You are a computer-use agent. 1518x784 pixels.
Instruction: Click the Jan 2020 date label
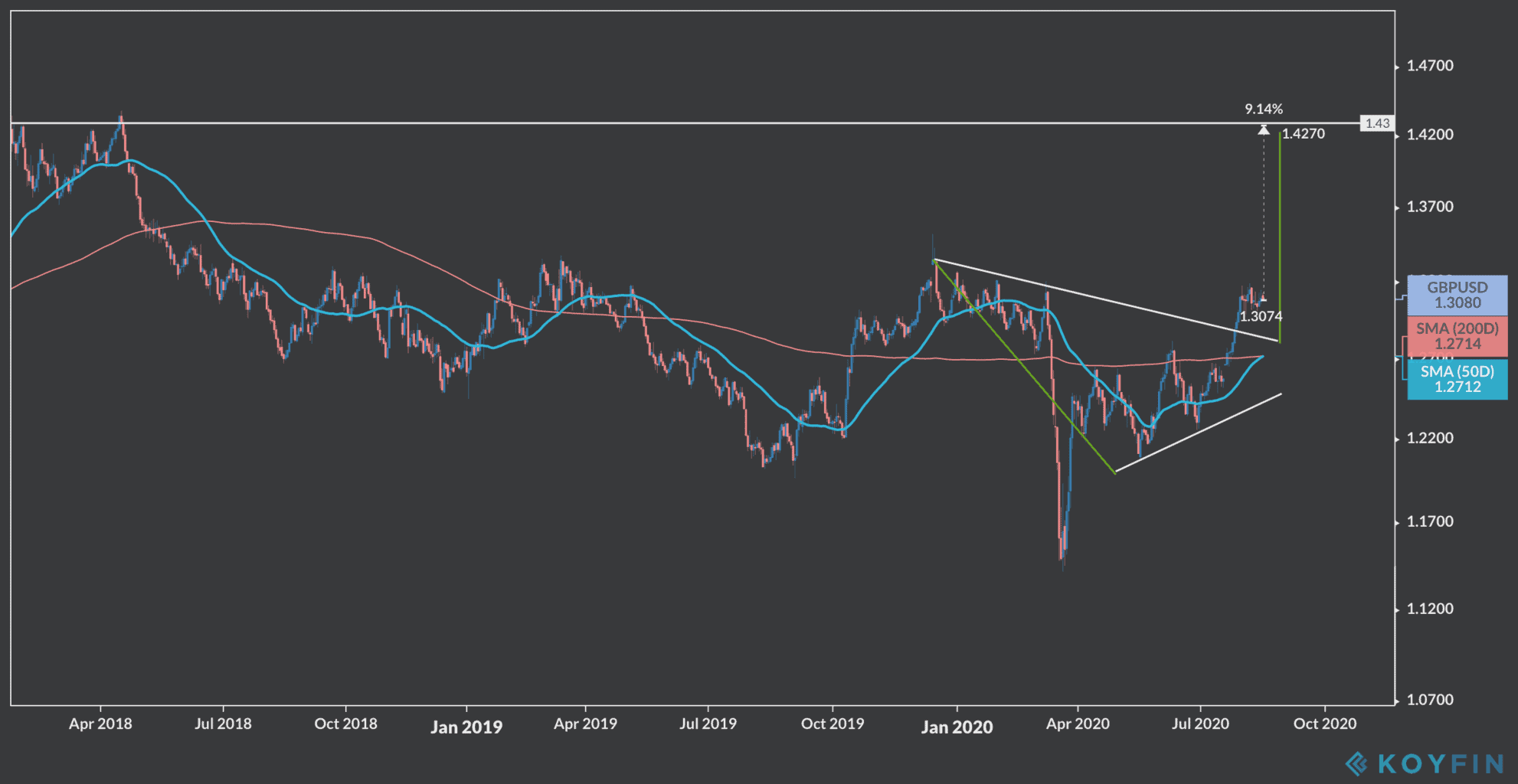957,727
